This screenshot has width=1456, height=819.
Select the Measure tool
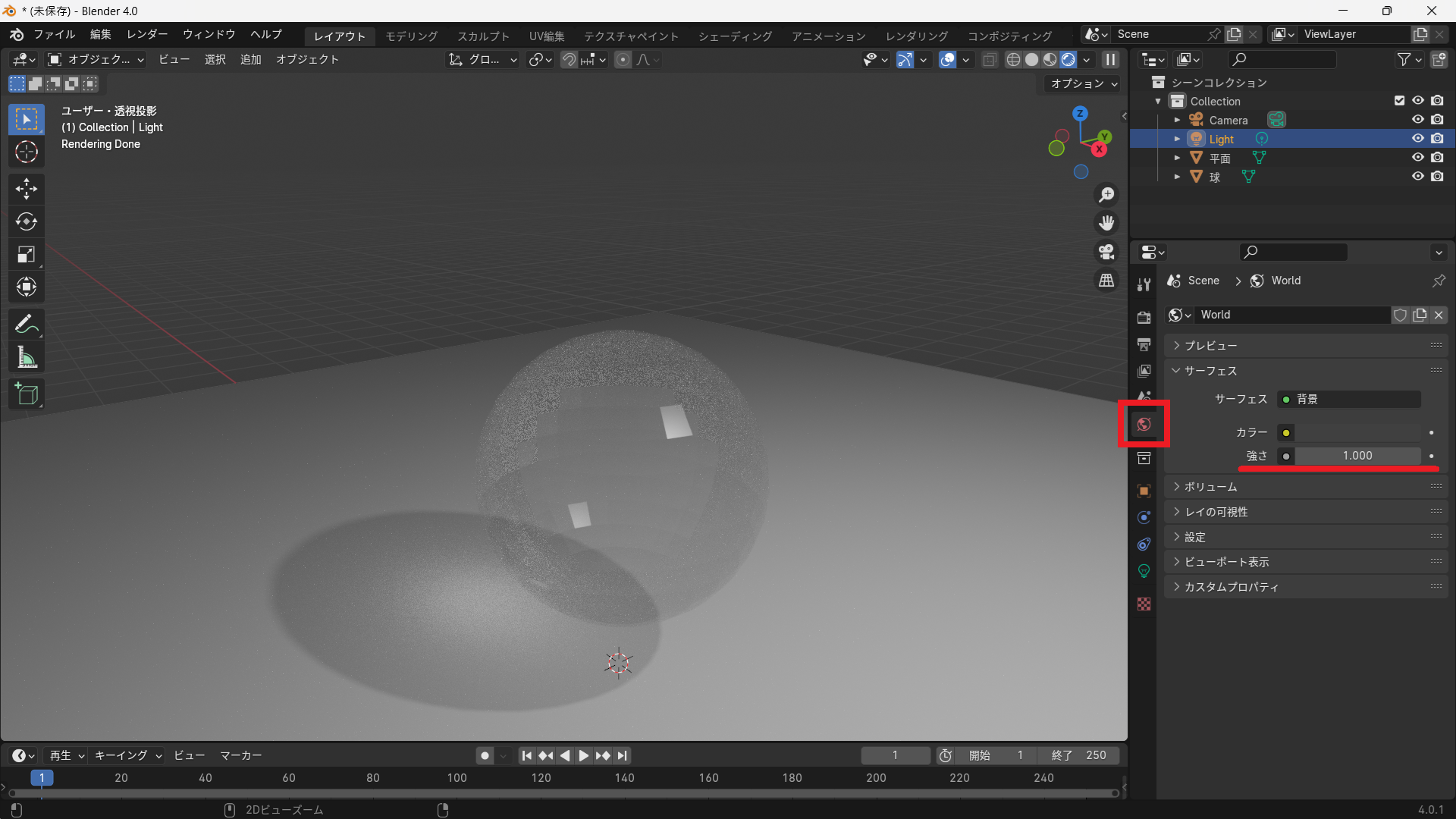27,357
